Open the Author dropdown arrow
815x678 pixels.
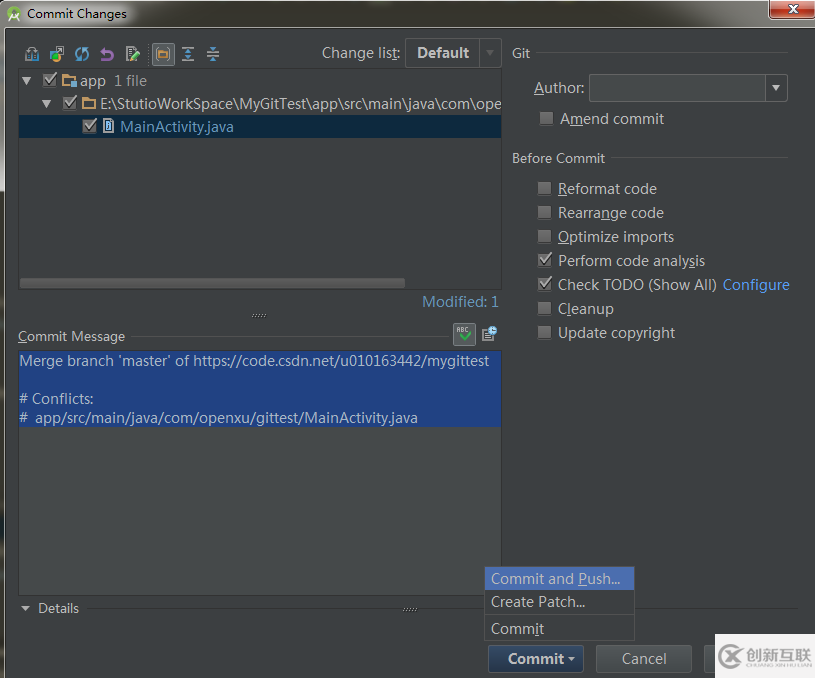click(776, 88)
